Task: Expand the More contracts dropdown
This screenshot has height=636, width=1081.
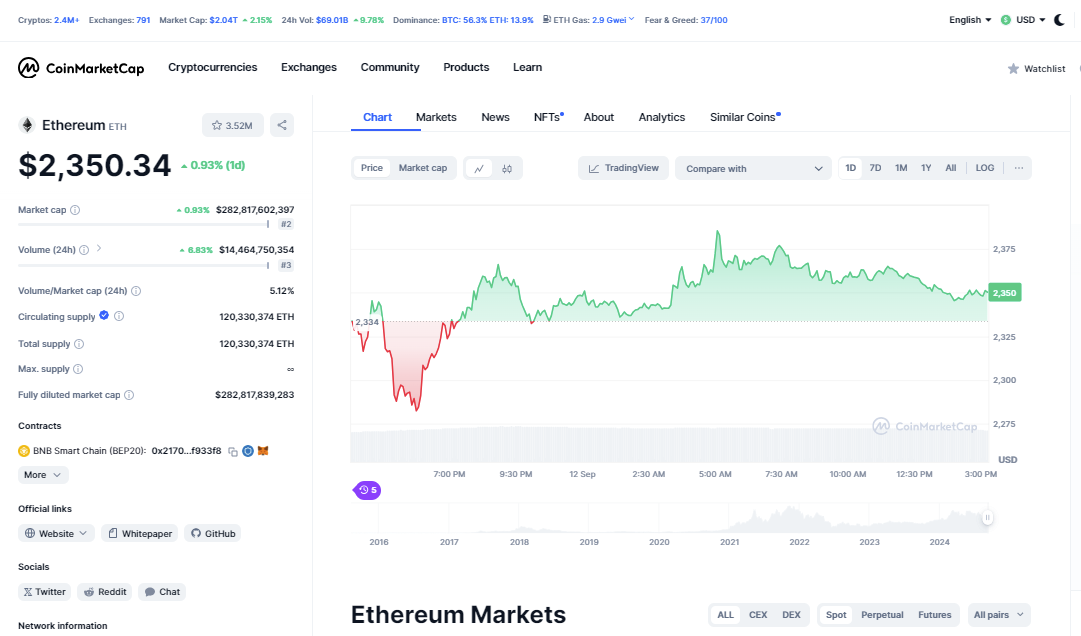Action: (43, 475)
